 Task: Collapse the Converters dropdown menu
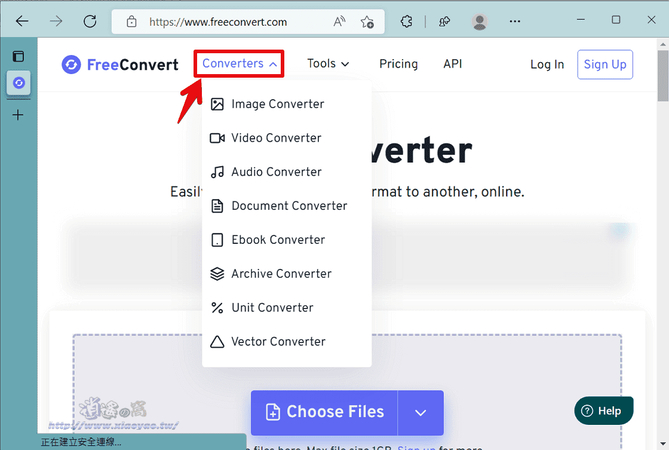coord(239,64)
